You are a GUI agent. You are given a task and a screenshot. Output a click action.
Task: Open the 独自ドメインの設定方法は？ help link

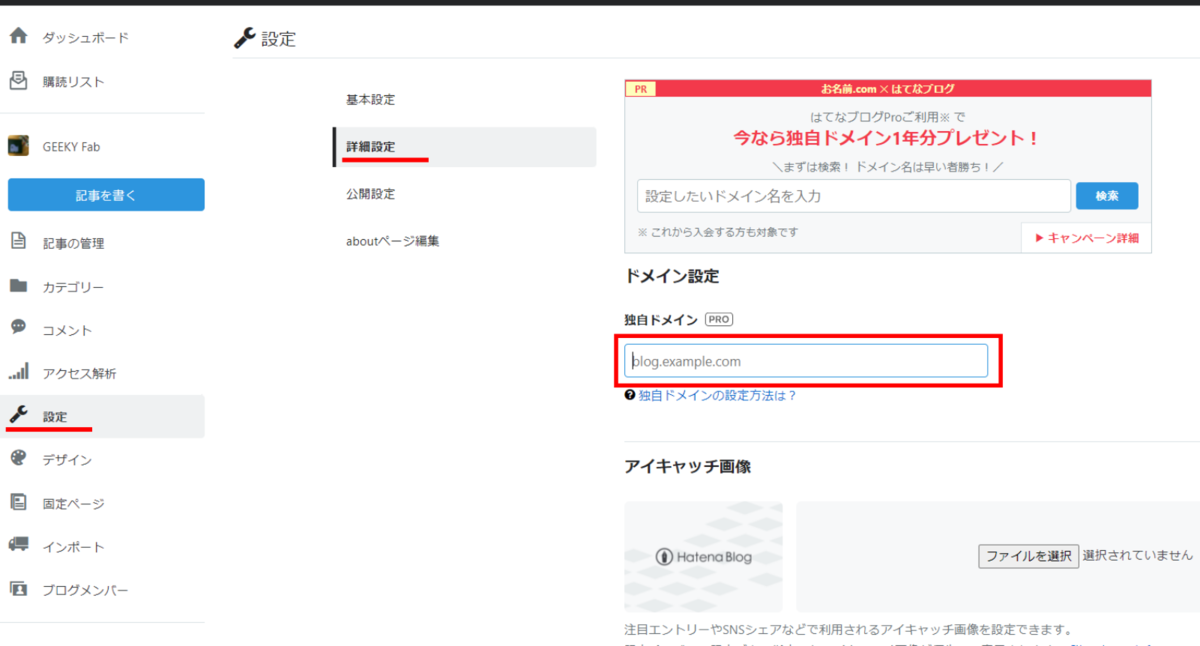(x=716, y=396)
